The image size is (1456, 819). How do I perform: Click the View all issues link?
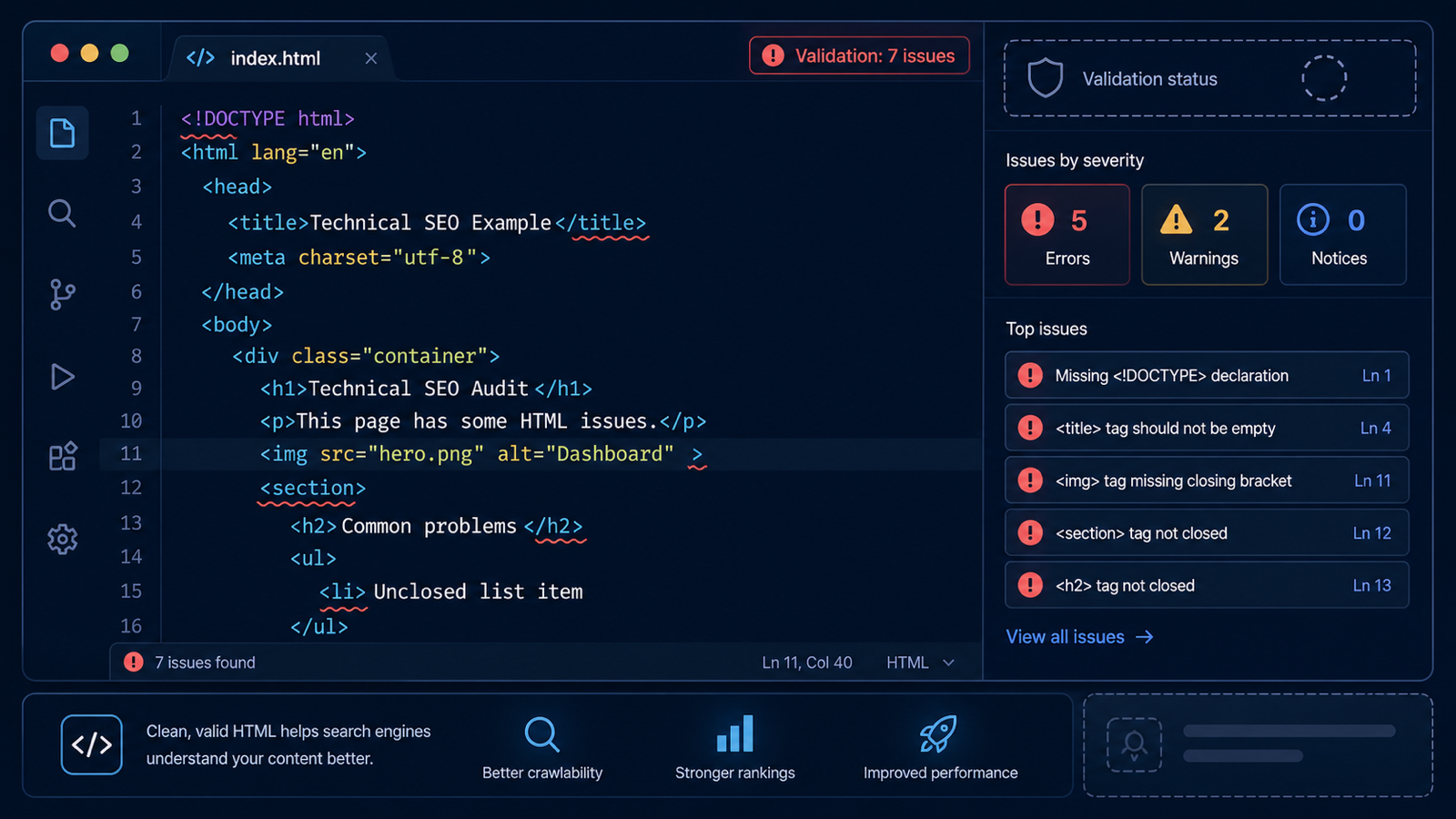pos(1079,637)
